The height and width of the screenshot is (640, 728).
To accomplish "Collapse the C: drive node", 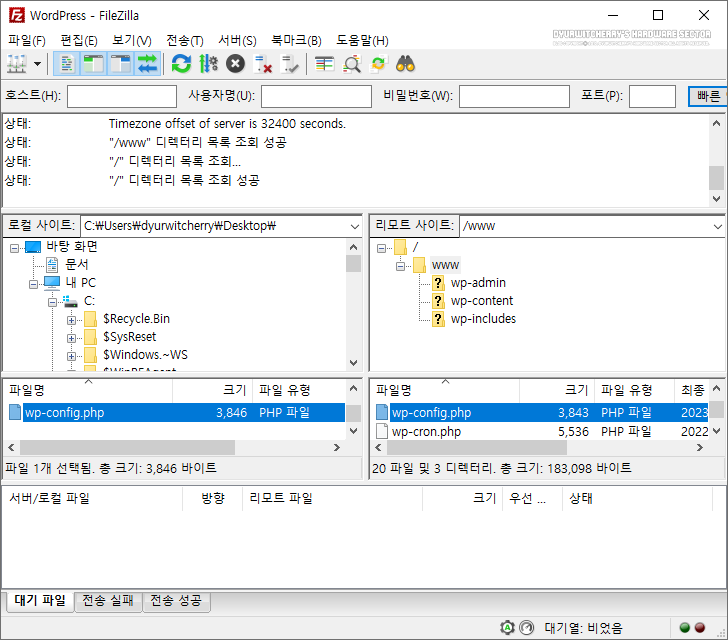I will tap(52, 302).
